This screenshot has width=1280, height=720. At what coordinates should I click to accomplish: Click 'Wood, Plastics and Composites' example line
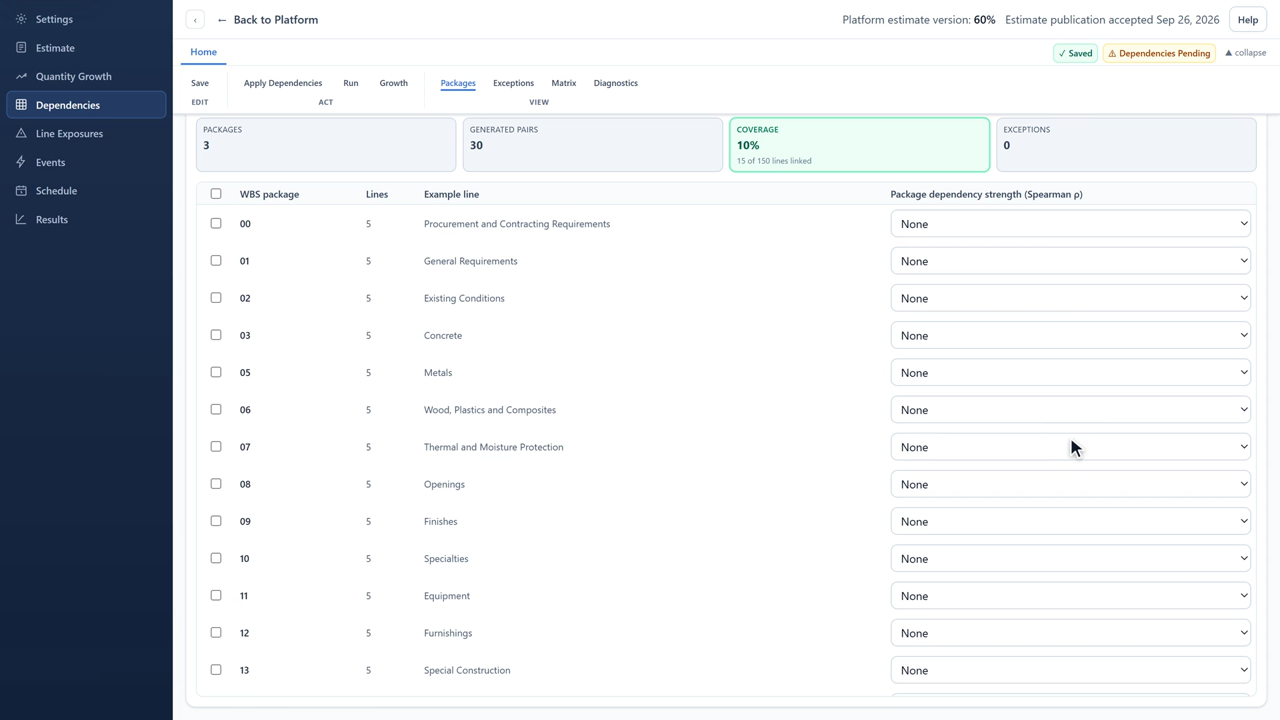click(490, 410)
